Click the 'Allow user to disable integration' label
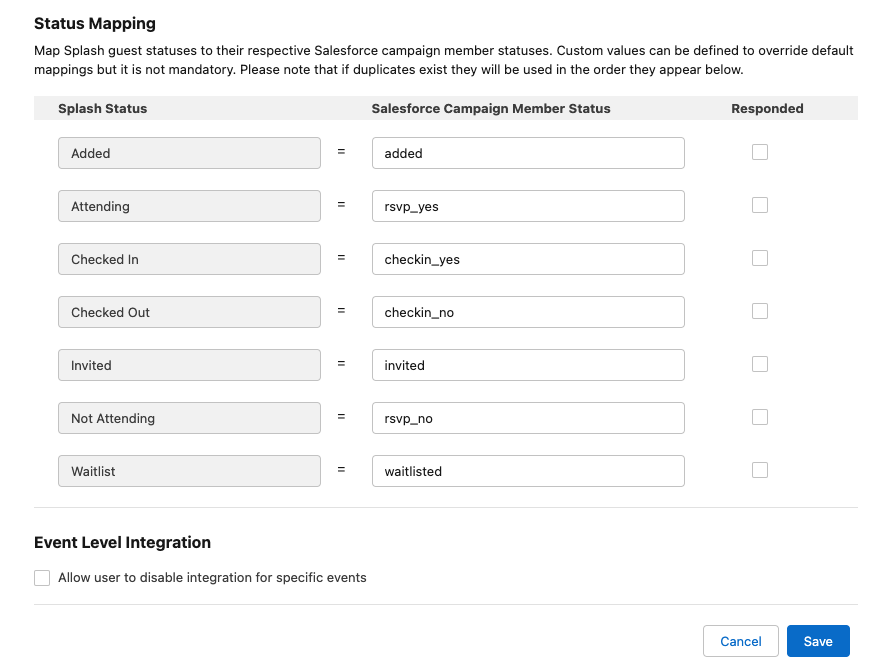886x668 pixels. (212, 578)
